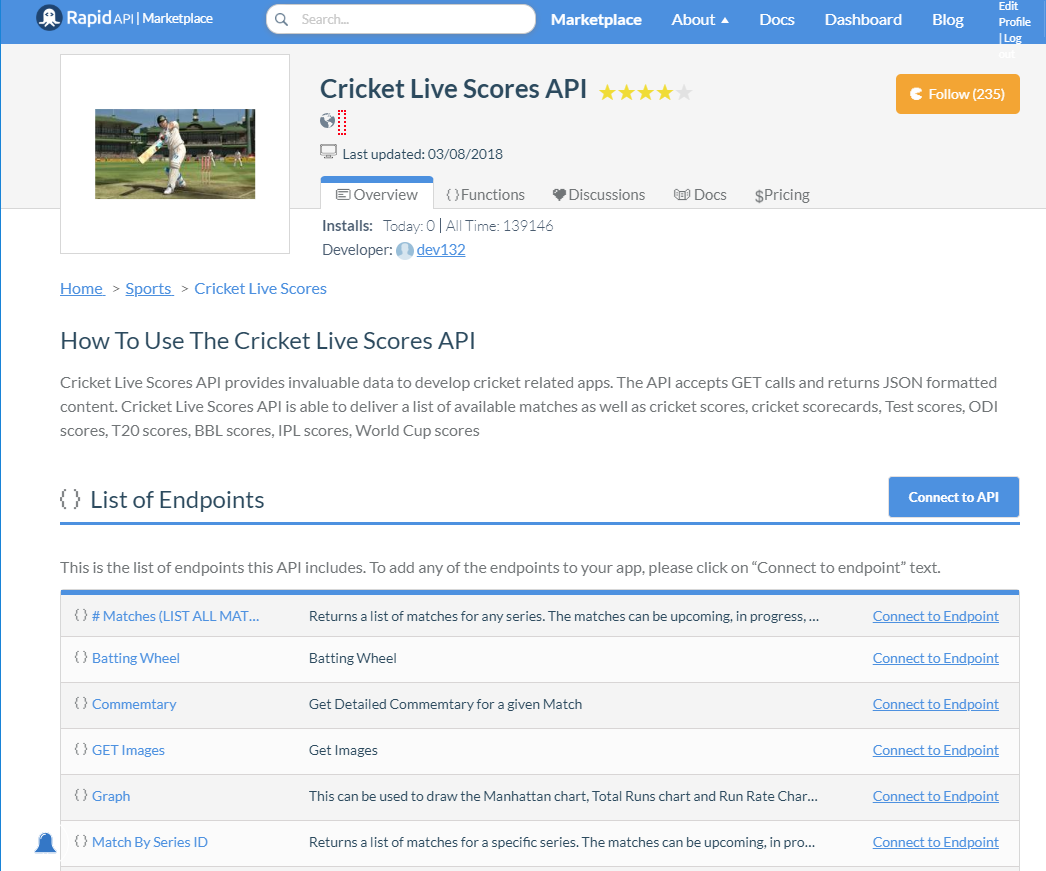Click Connect to Endpoint for Graph
The image size is (1046, 871).
point(935,796)
